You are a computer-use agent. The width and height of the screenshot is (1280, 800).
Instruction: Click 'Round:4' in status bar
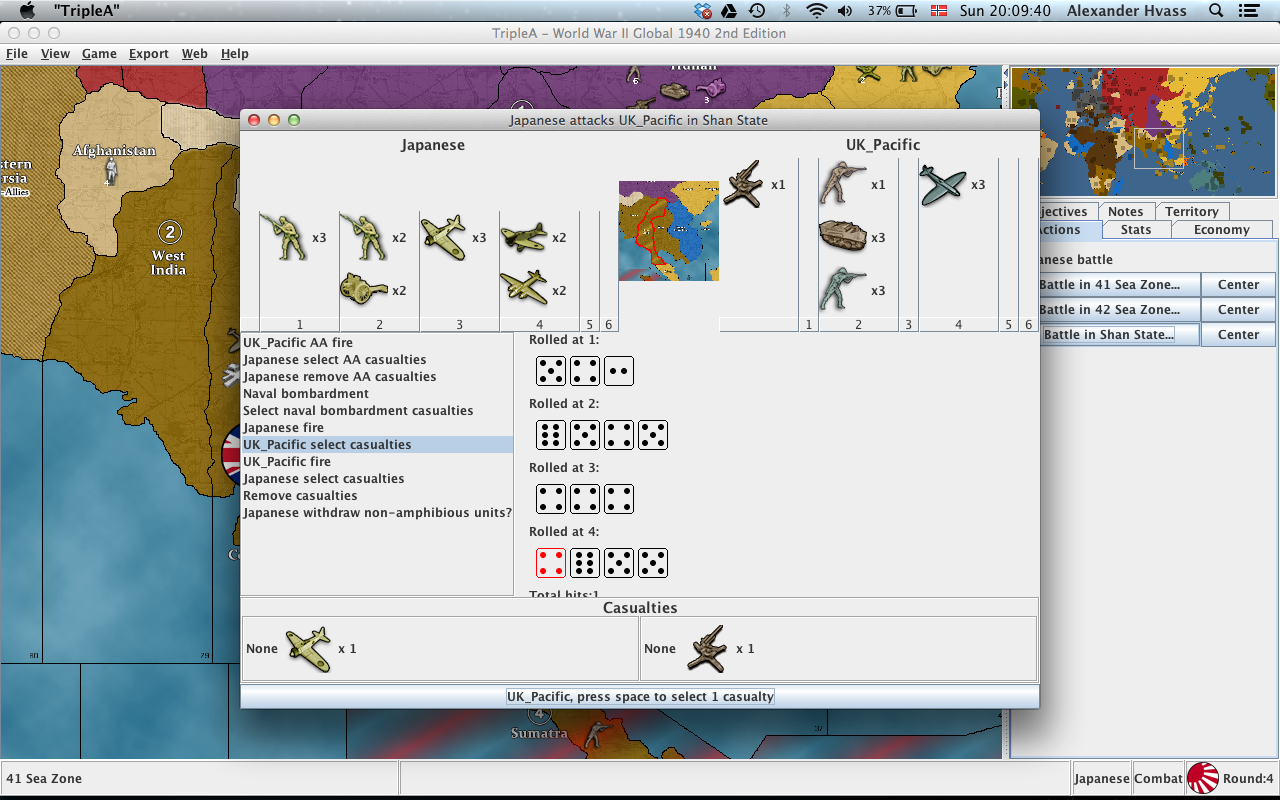click(1248, 778)
